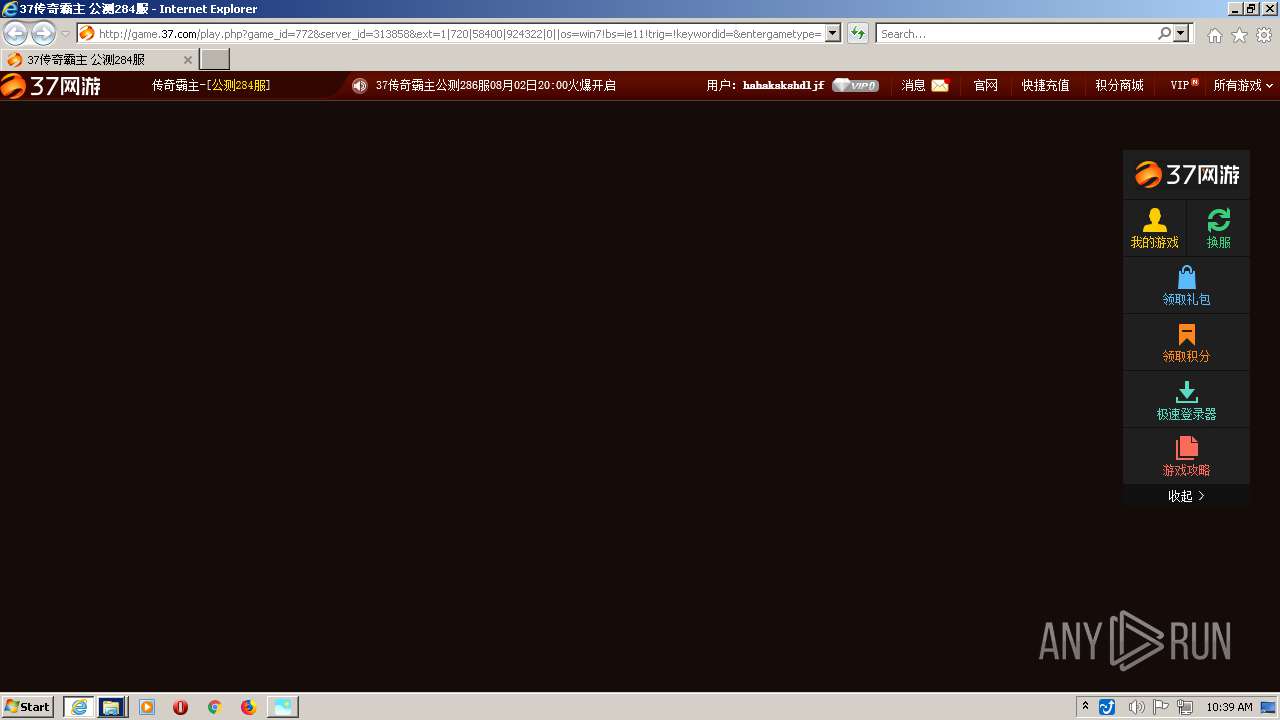1280x720 pixels.
Task: Open 我的游戏 in the side panel
Action: (1154, 228)
